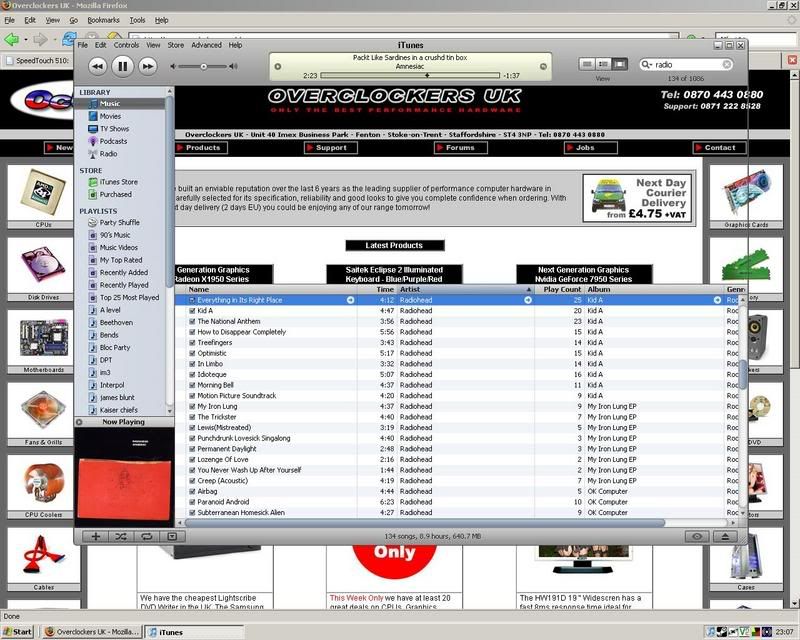
Task: Eject disc using iTunes eject button
Action: 725,536
